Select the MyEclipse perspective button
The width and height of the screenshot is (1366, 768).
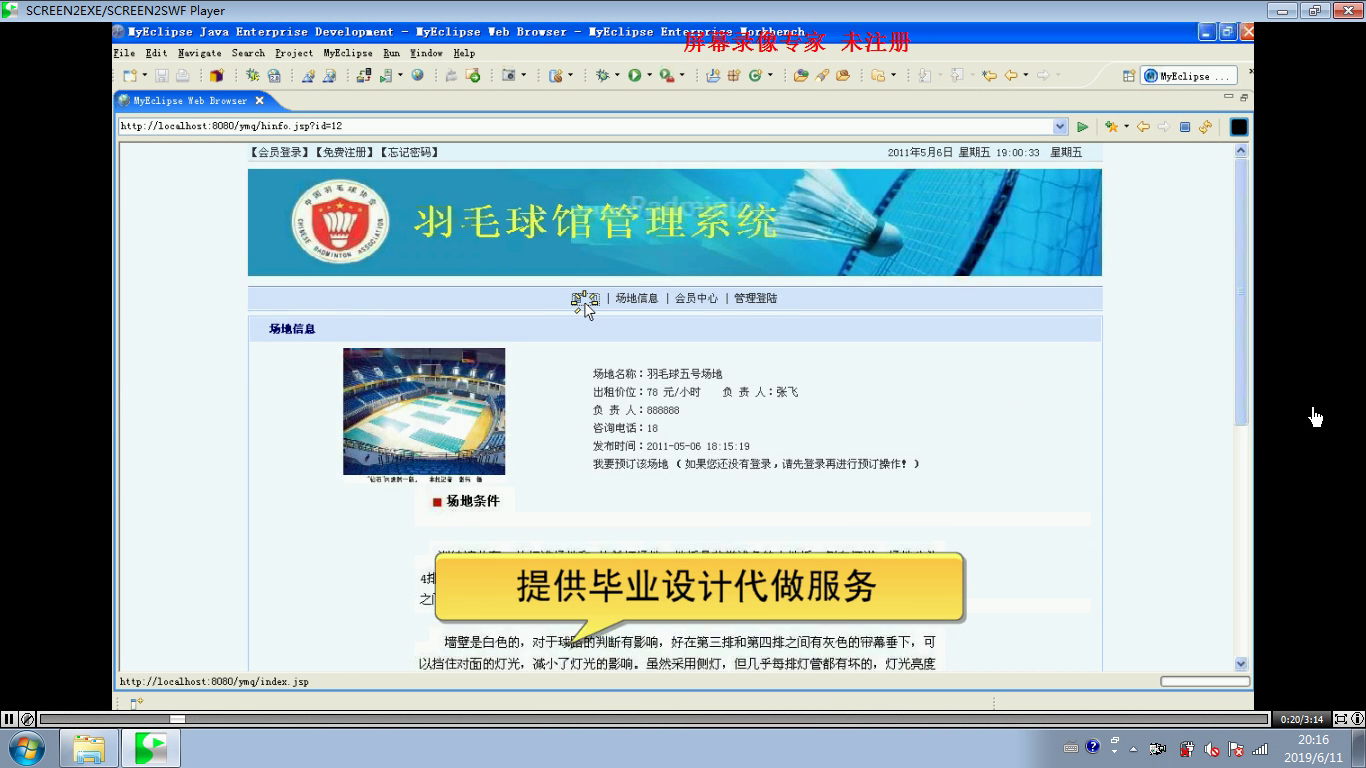(1189, 76)
